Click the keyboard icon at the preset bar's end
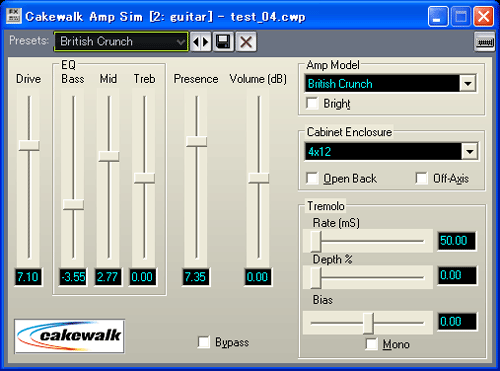 [x=484, y=42]
